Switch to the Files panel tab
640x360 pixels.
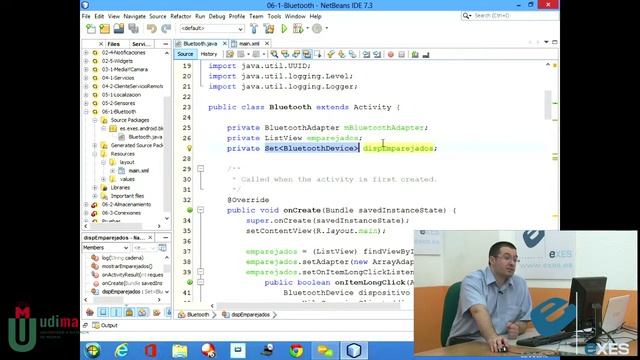113,44
